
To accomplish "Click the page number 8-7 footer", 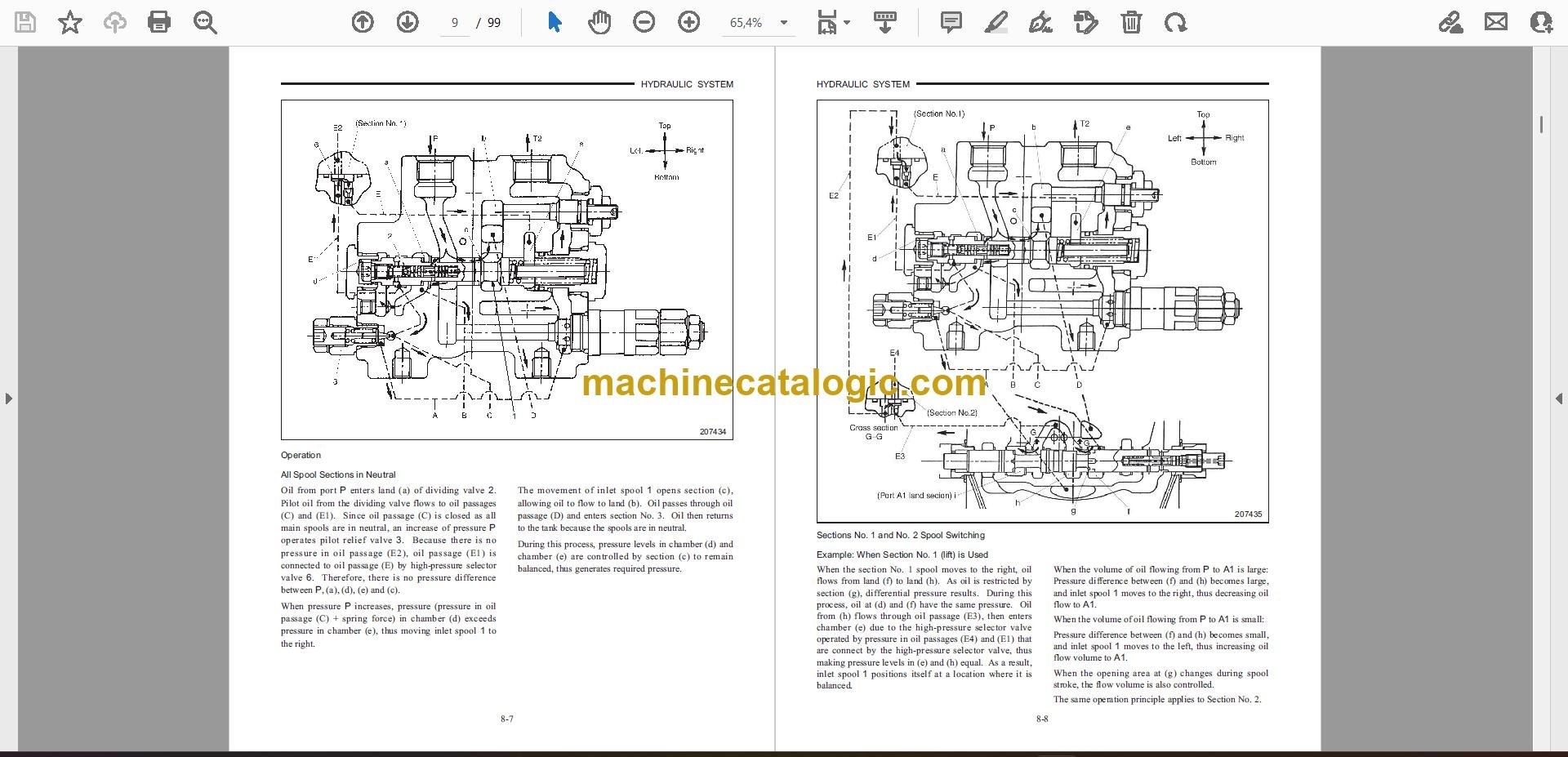I will point(507,719).
